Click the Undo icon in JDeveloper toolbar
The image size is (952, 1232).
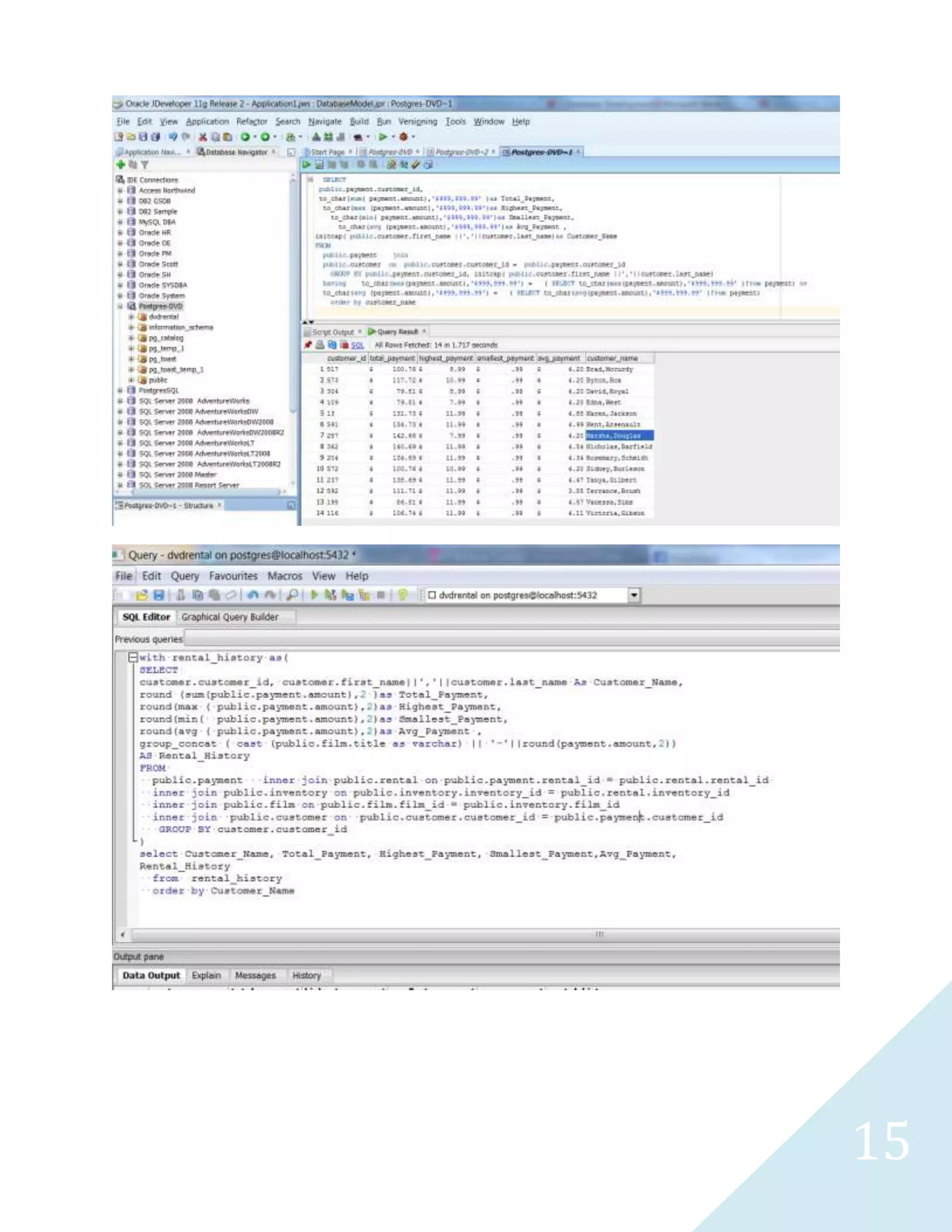click(x=173, y=137)
